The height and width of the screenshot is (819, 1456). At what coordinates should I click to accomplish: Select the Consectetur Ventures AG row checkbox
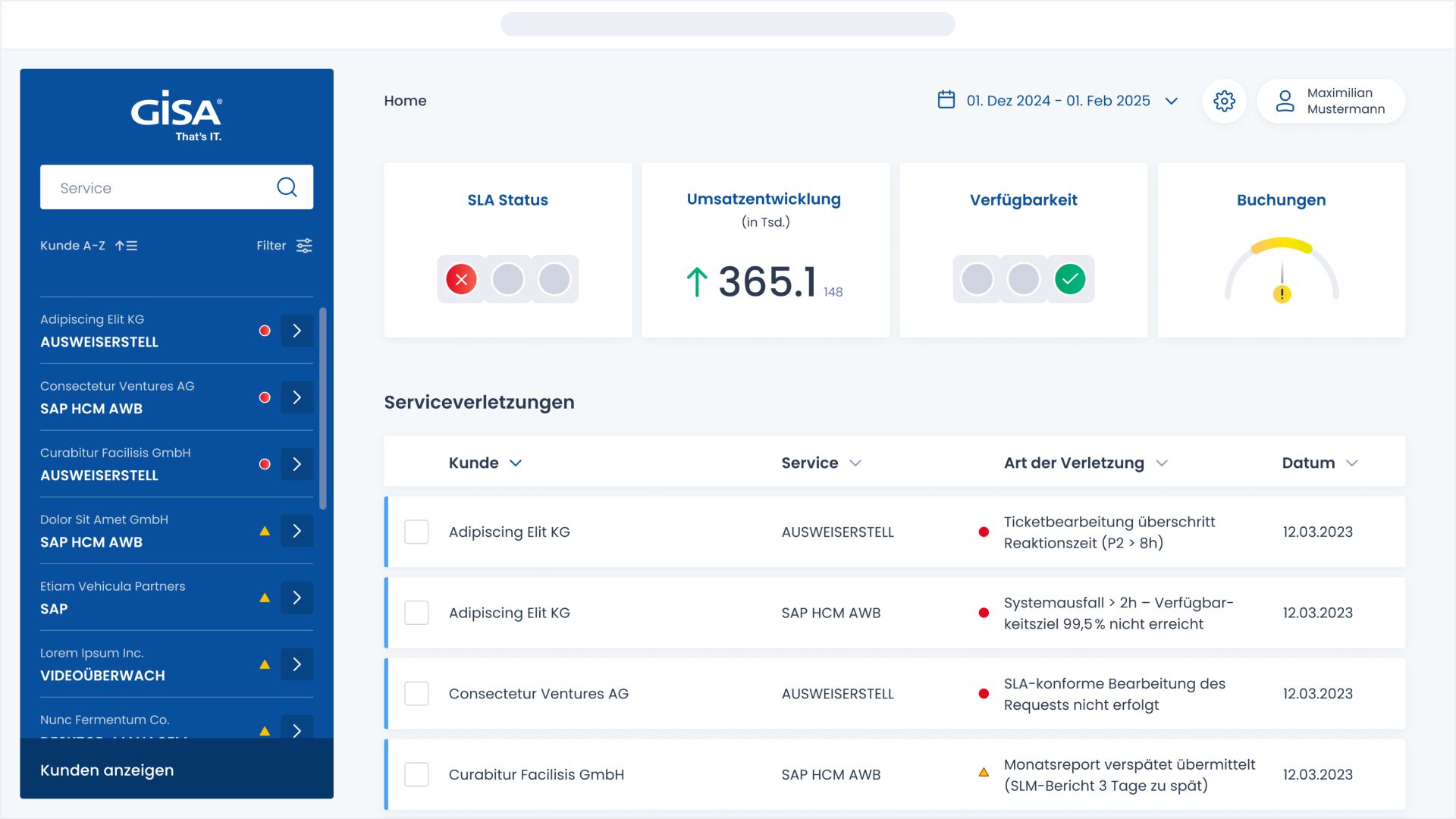(416, 694)
